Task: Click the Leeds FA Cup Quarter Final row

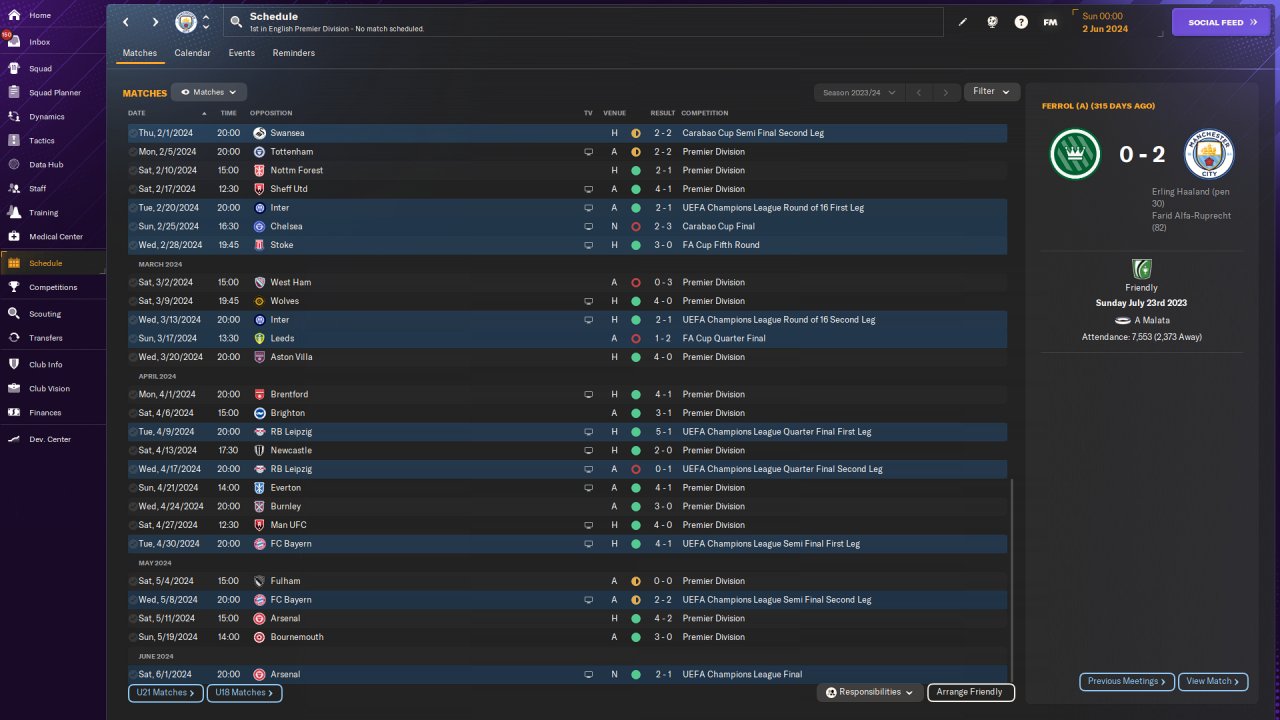Action: 567,338
